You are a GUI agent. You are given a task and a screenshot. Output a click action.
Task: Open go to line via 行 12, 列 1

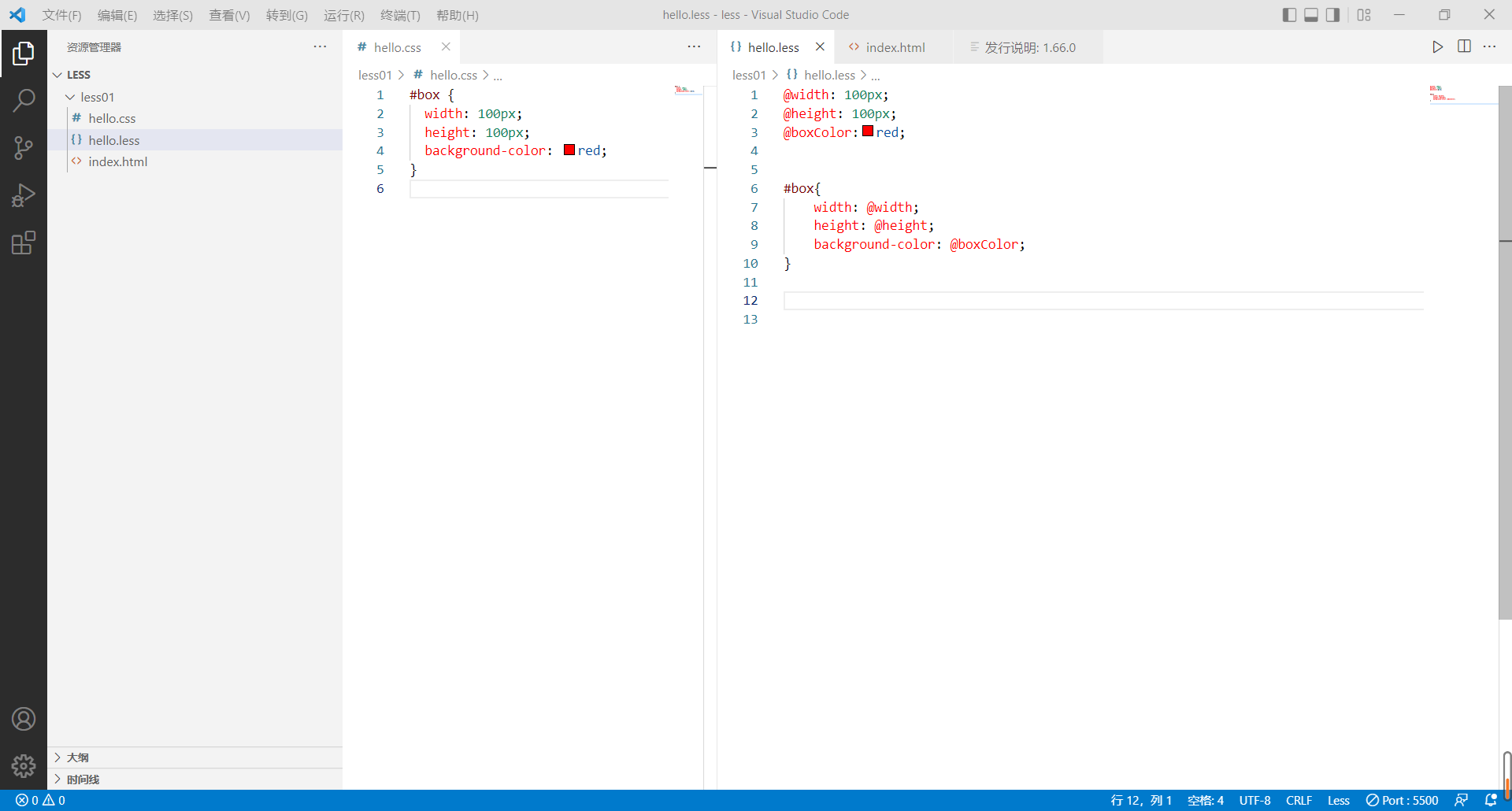[1141, 800]
